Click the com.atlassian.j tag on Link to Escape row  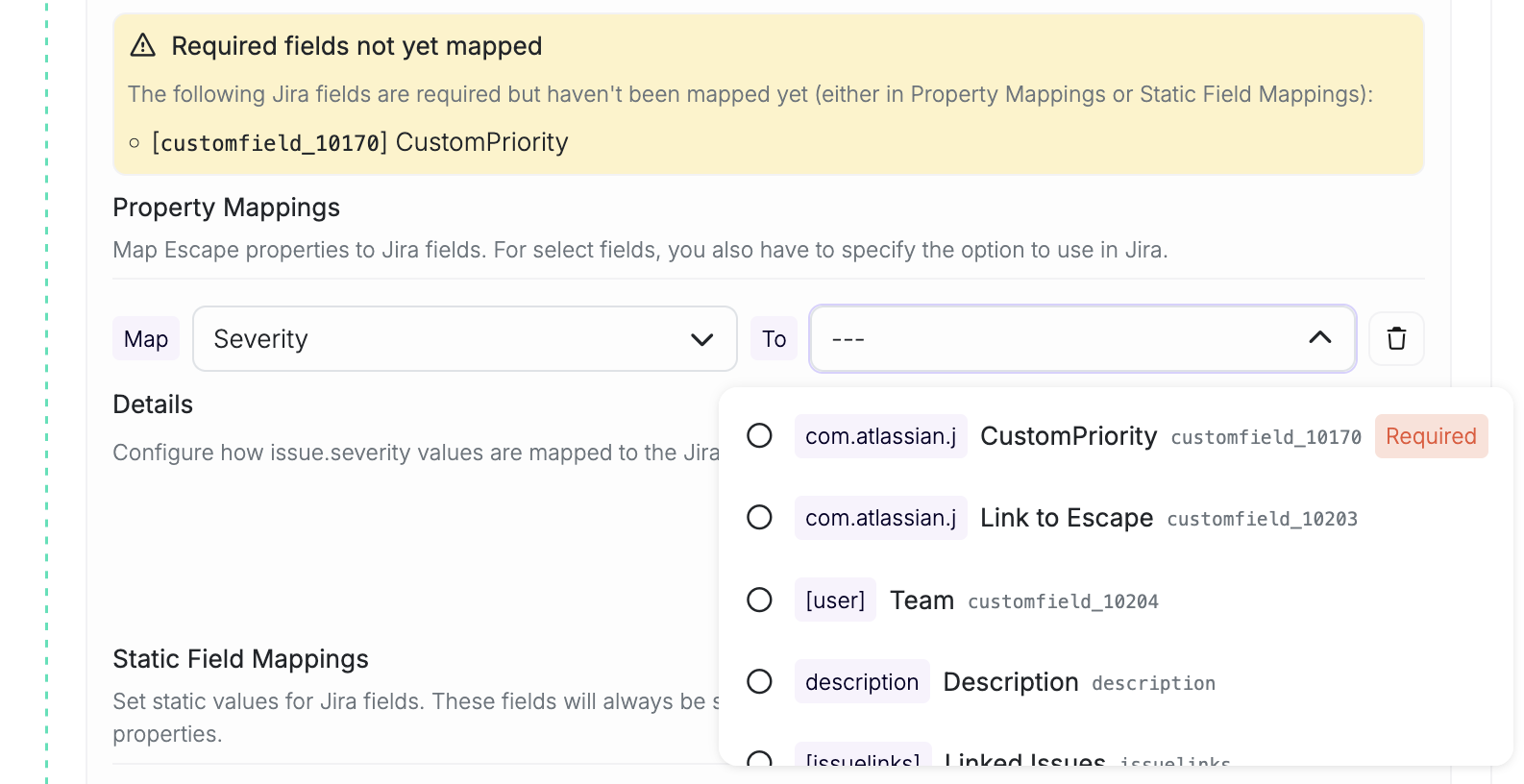click(x=880, y=518)
